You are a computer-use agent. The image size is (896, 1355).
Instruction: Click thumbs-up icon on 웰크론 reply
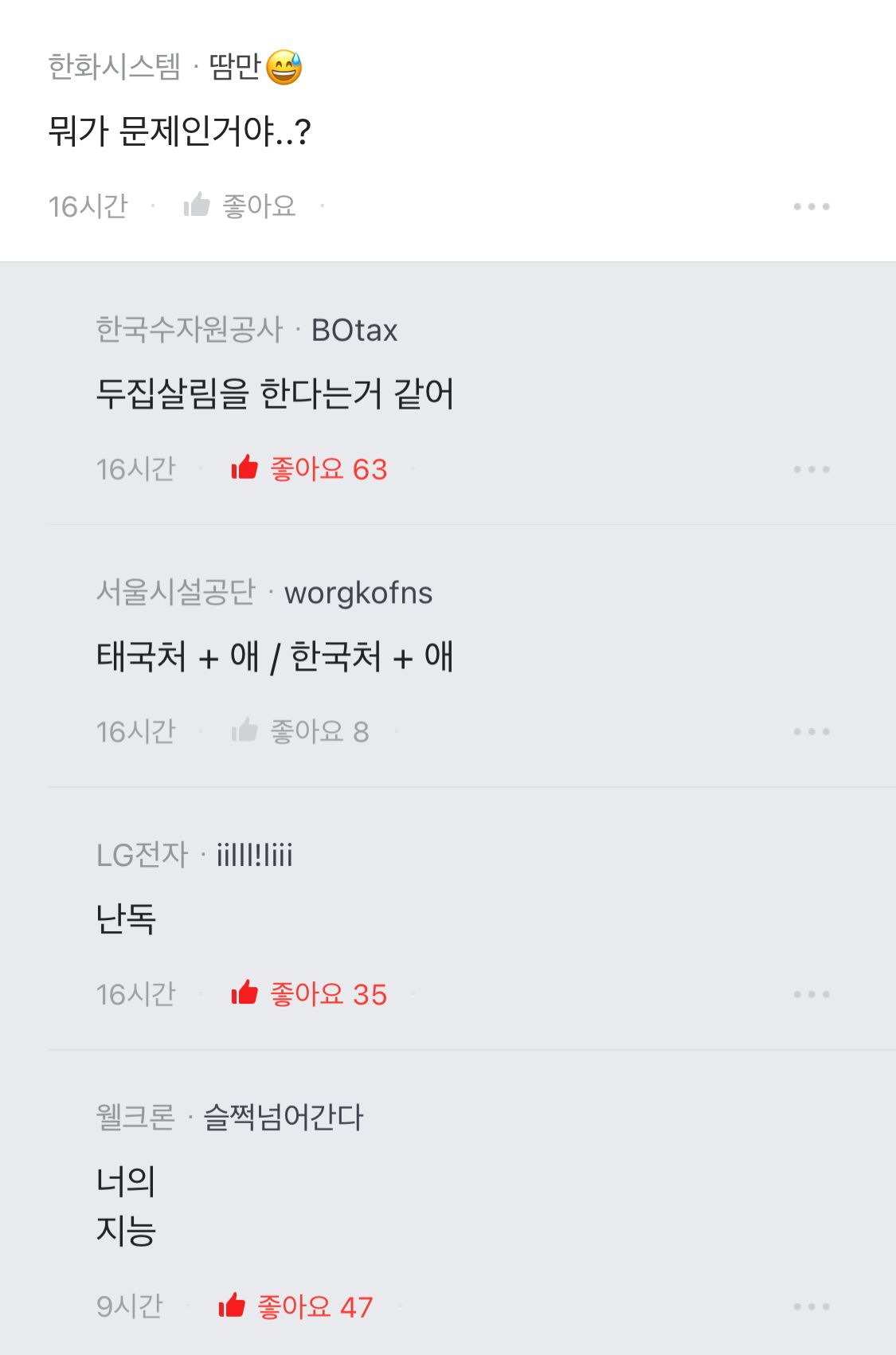pos(232,1306)
